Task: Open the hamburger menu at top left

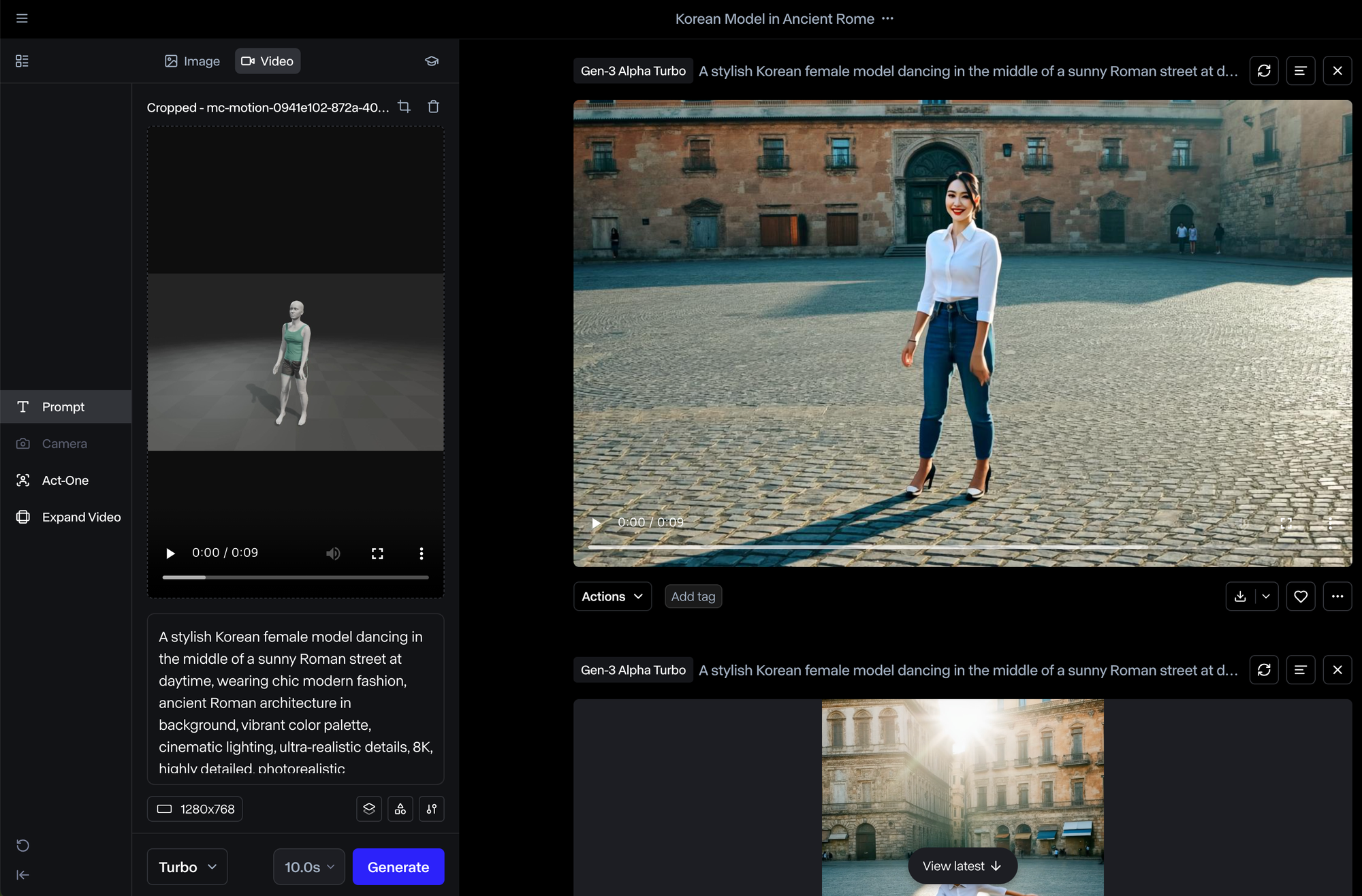Action: pyautogui.click(x=22, y=18)
